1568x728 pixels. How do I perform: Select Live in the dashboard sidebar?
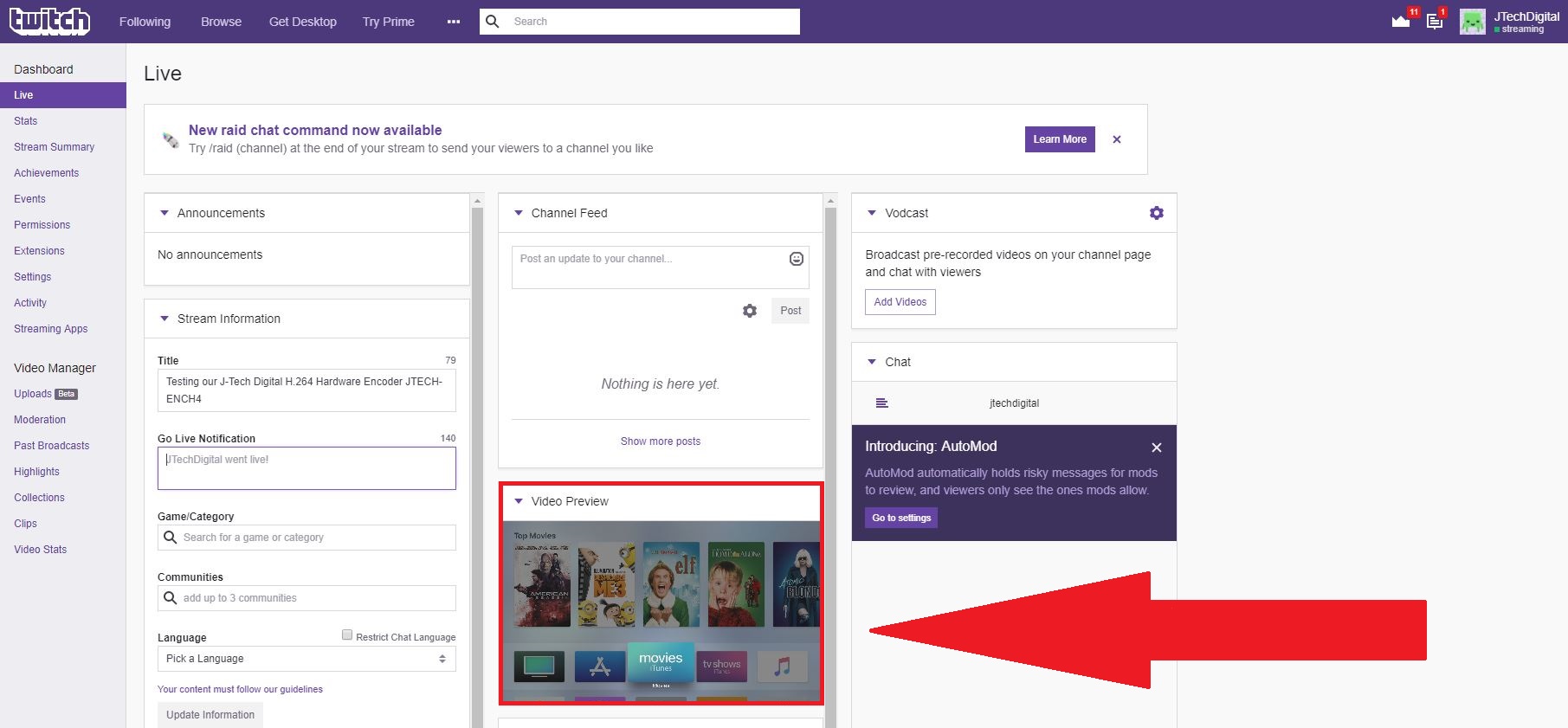point(63,95)
